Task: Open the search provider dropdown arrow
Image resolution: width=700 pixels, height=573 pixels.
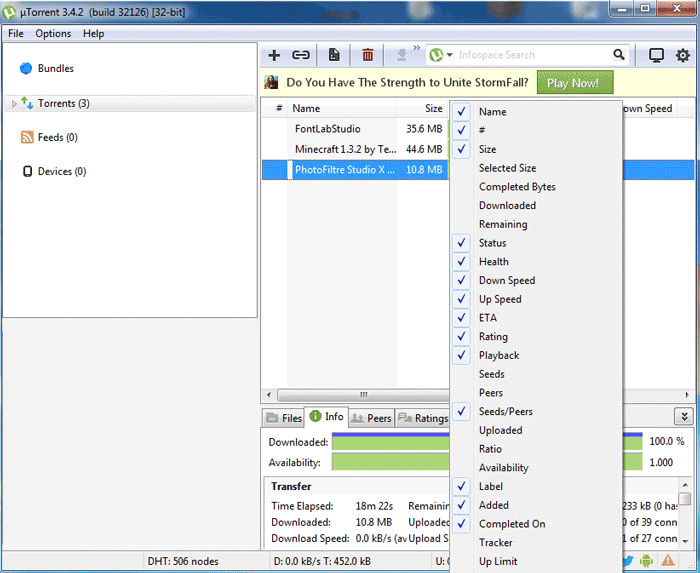Action: click(450, 55)
